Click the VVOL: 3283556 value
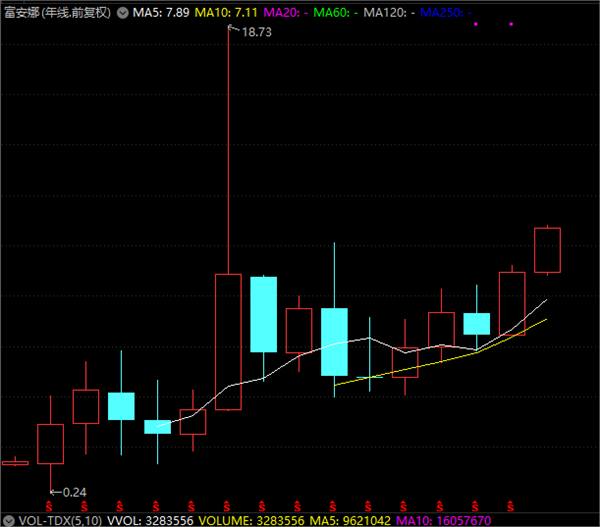The width and height of the screenshot is (600, 527). 150,520
